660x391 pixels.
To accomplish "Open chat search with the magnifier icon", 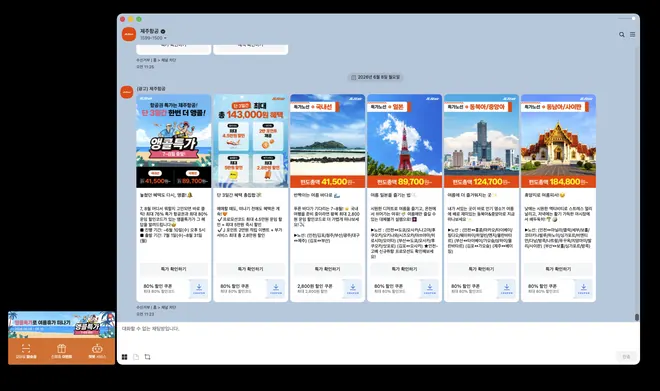I will [x=622, y=35].
